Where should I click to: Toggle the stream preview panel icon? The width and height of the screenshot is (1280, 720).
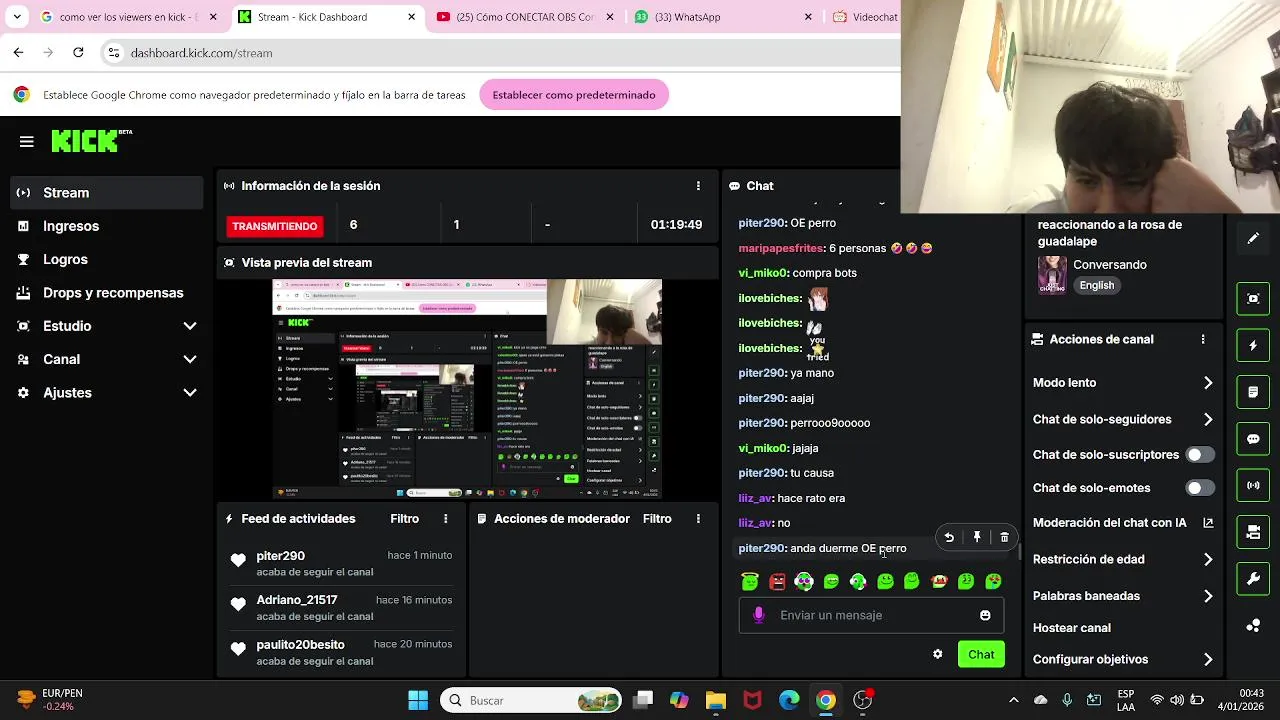tap(1253, 298)
